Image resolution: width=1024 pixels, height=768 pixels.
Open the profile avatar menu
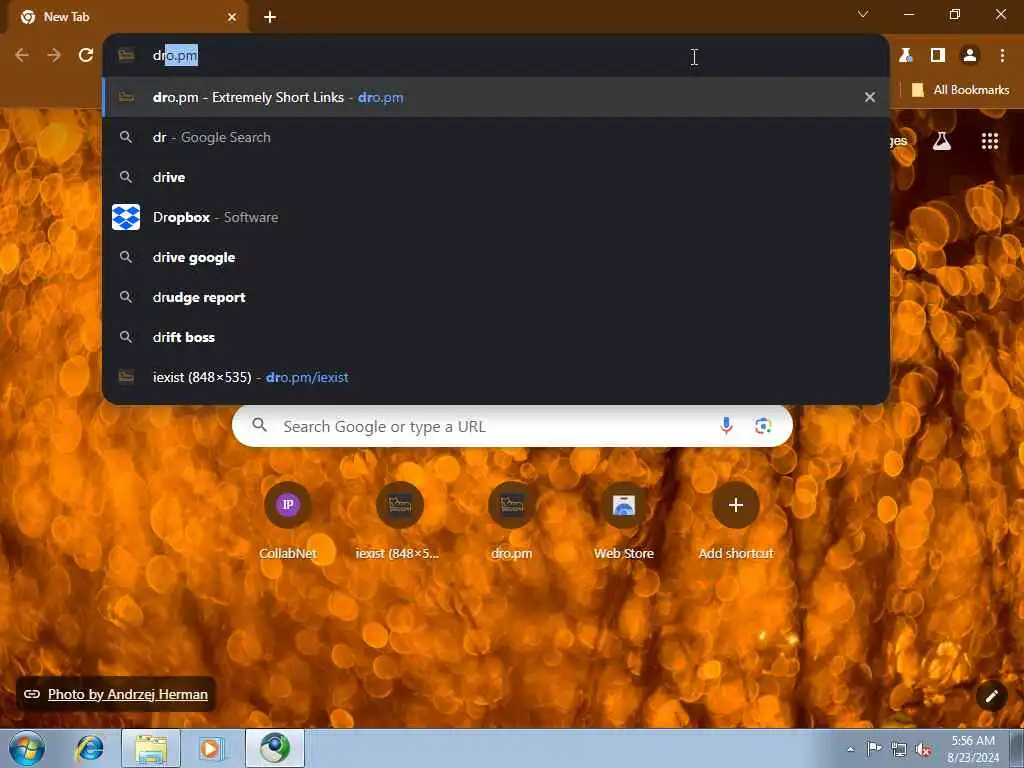tap(970, 56)
